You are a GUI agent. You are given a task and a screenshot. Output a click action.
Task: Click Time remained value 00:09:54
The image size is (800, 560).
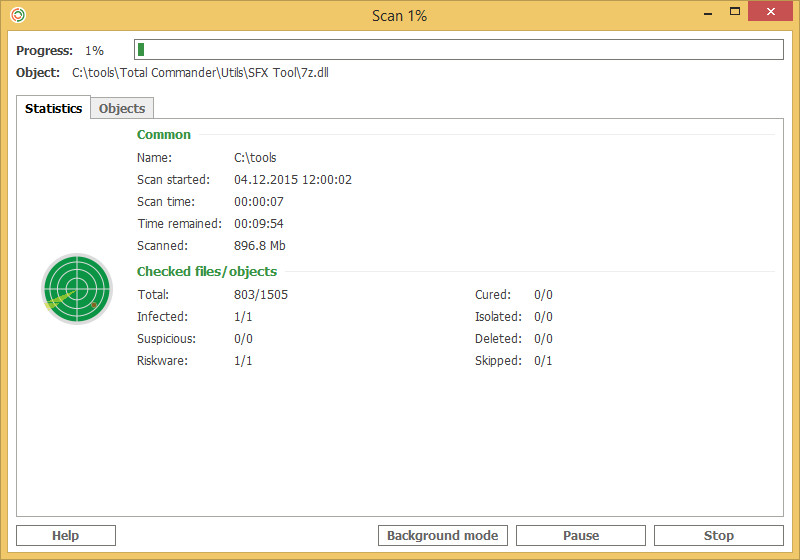(259, 223)
